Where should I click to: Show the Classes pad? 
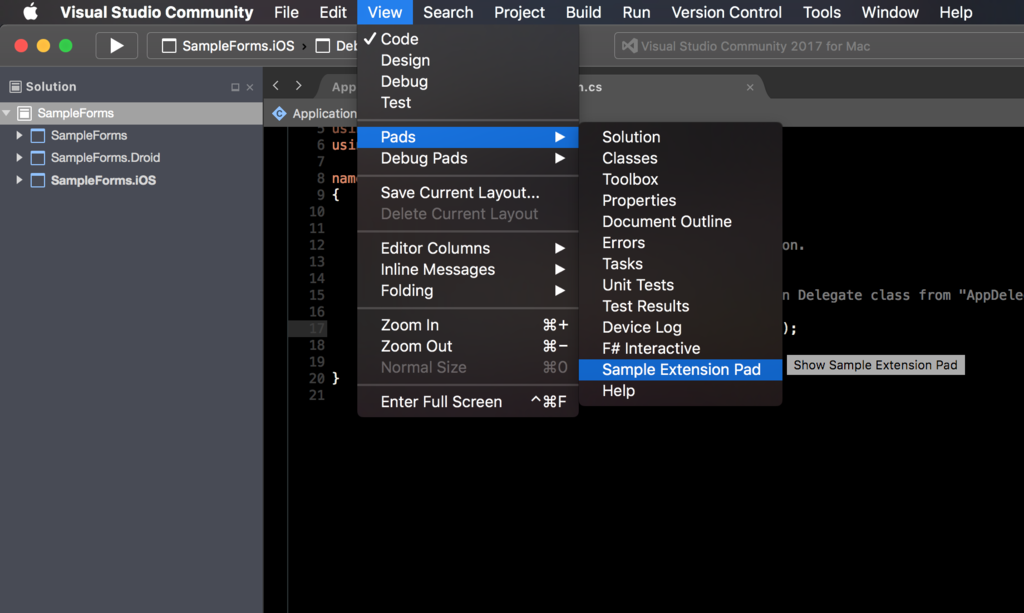[680, 158]
